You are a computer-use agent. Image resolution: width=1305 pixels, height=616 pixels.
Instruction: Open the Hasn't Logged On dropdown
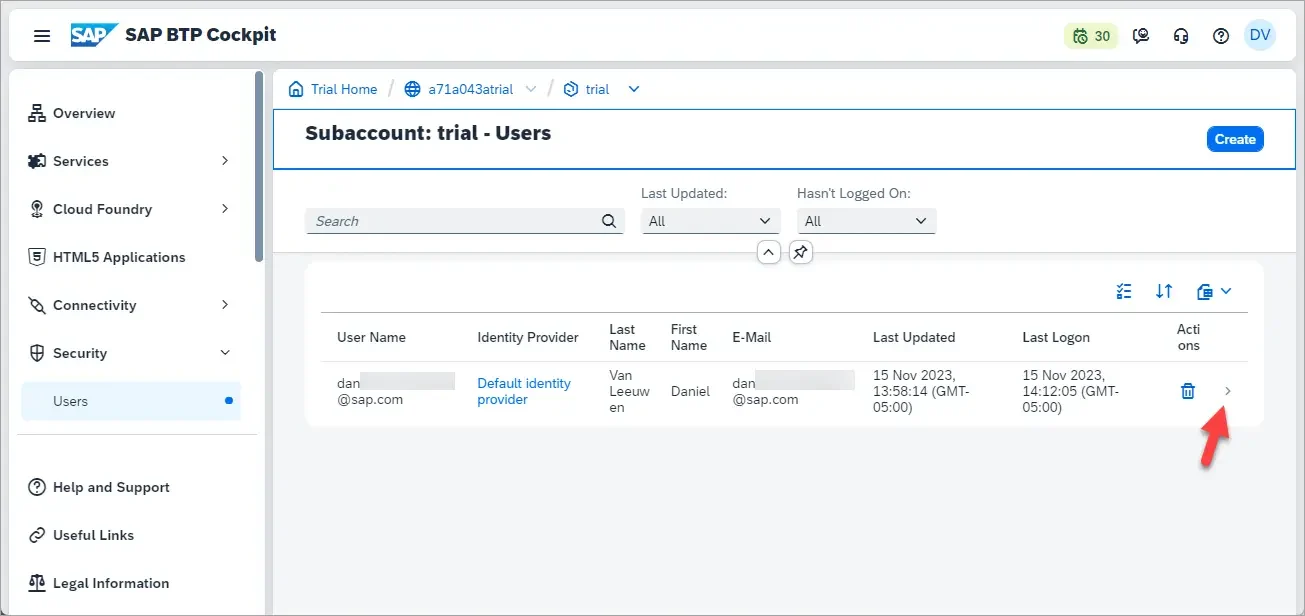[866, 221]
